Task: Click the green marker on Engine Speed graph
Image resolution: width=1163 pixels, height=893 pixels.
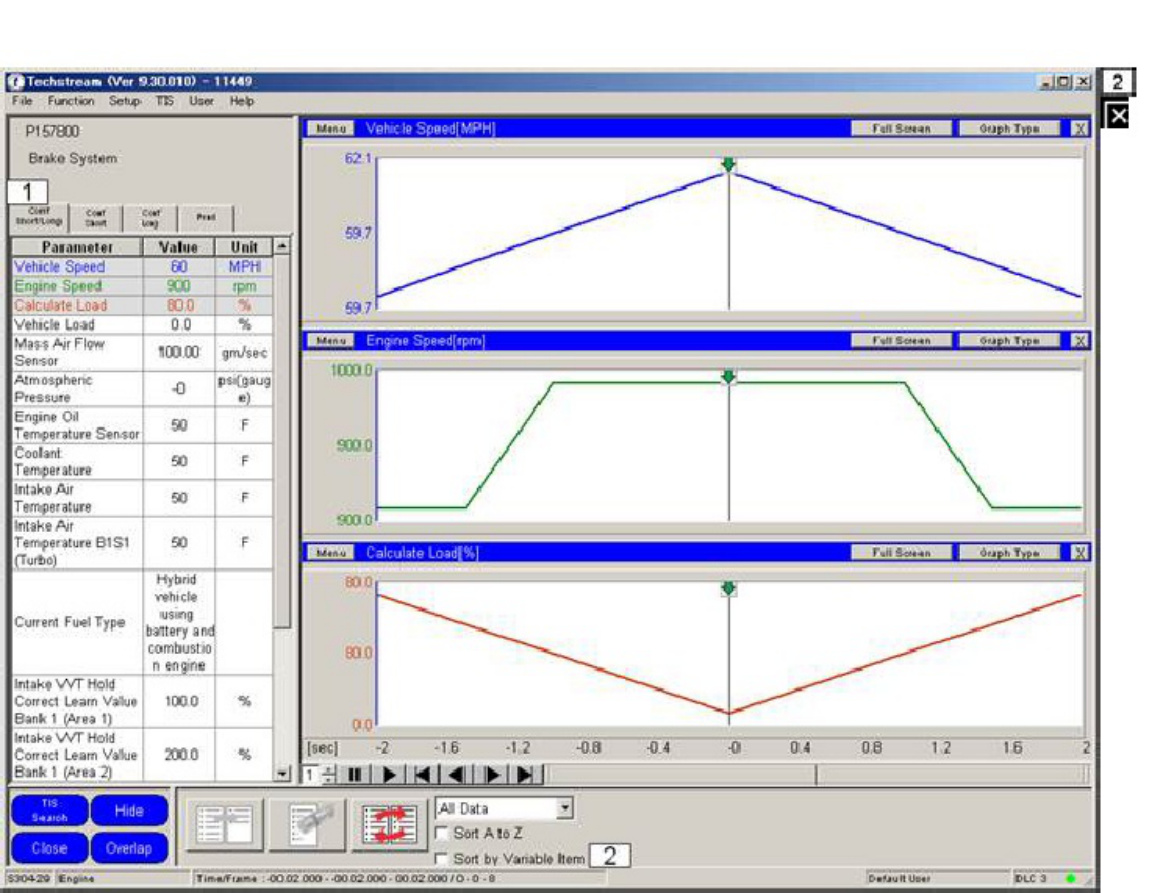Action: click(728, 377)
